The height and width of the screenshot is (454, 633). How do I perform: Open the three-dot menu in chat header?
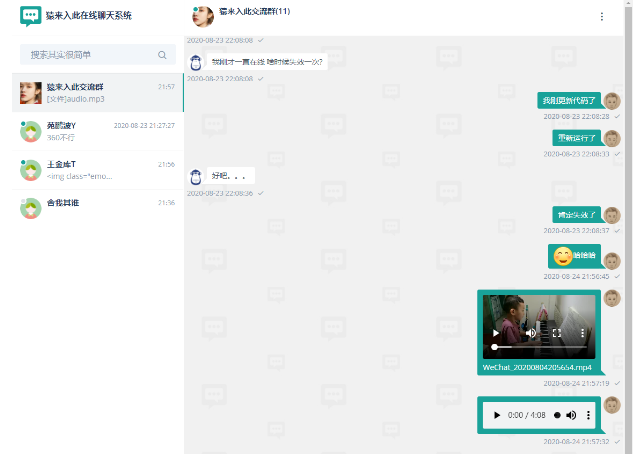(602, 17)
